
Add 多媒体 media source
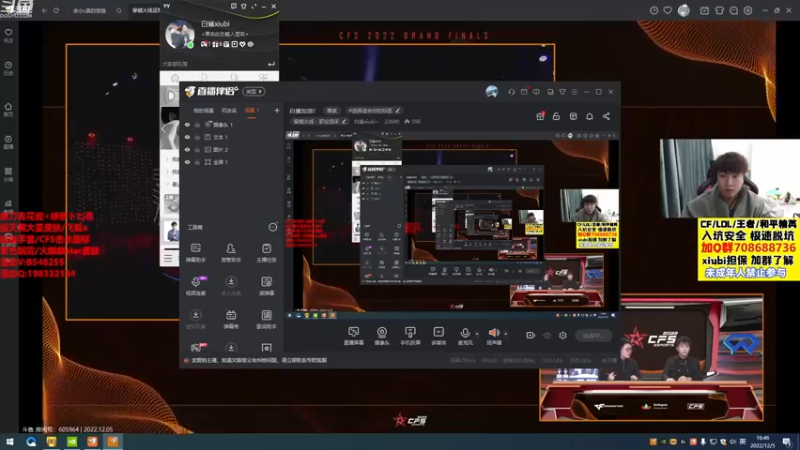[438, 336]
